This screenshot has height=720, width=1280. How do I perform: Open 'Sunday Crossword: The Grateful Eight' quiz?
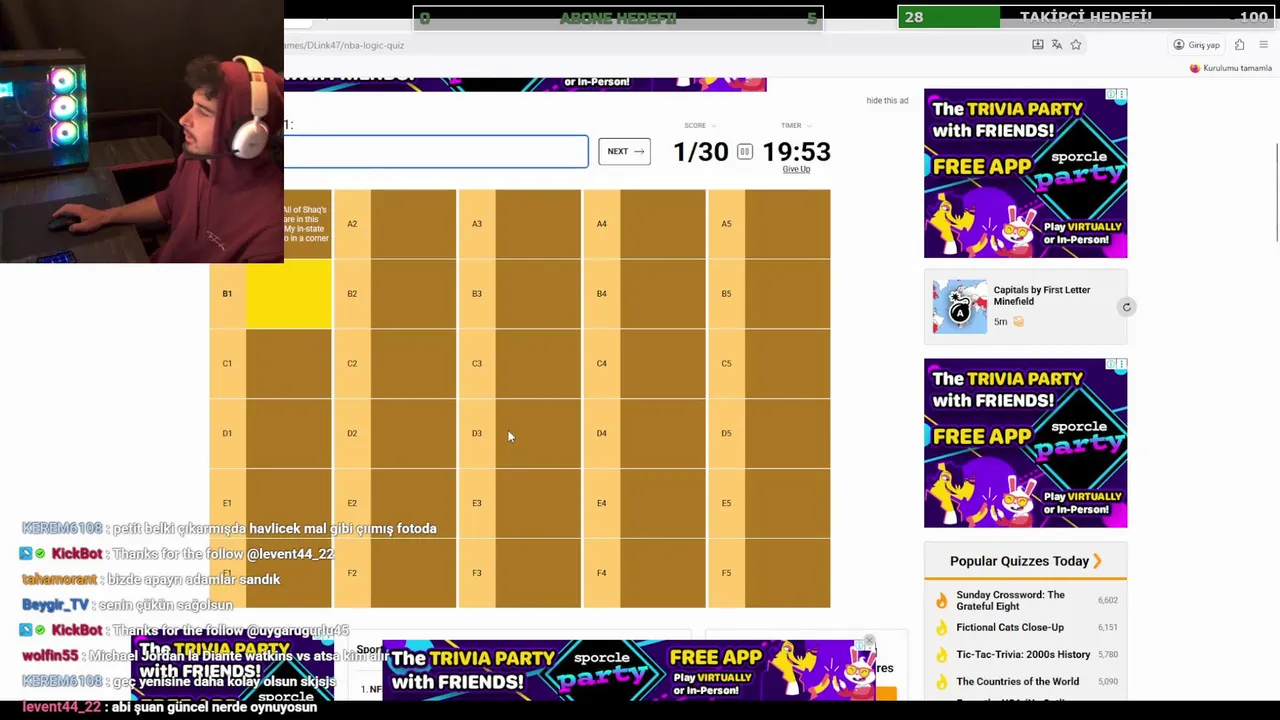click(1010, 600)
